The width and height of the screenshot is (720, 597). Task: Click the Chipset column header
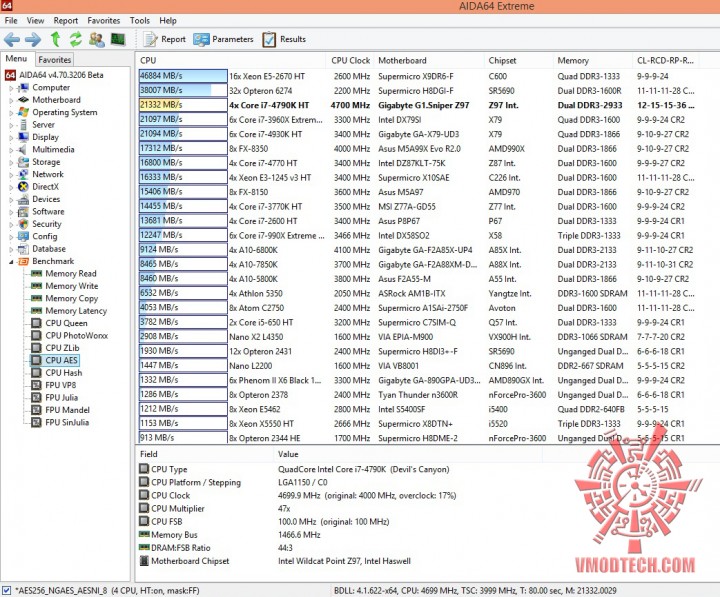[x=518, y=61]
